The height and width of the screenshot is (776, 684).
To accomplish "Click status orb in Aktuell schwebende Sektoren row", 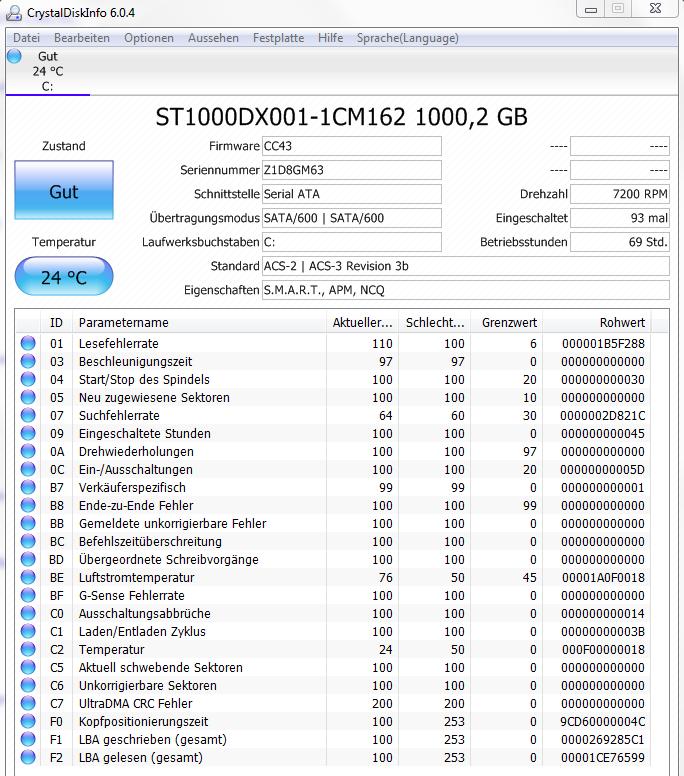I will click(28, 667).
